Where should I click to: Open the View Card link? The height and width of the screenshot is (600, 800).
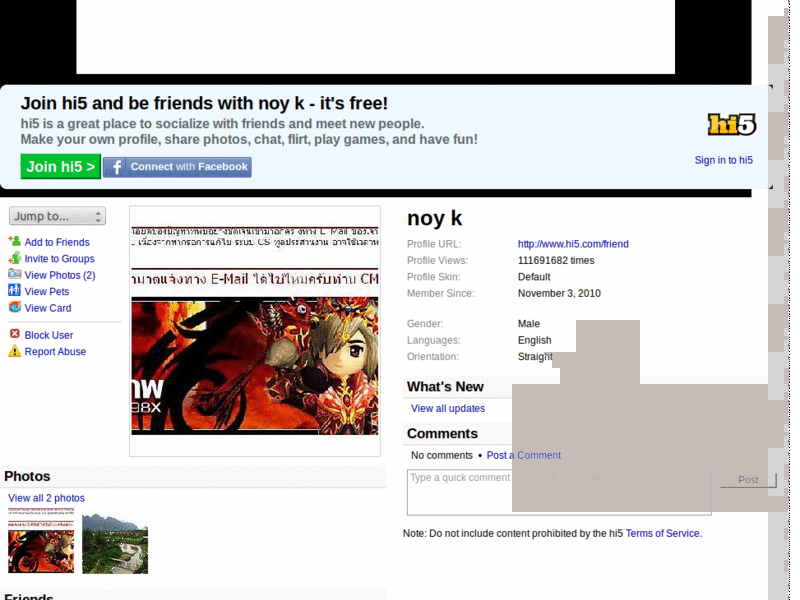pyautogui.click(x=48, y=308)
